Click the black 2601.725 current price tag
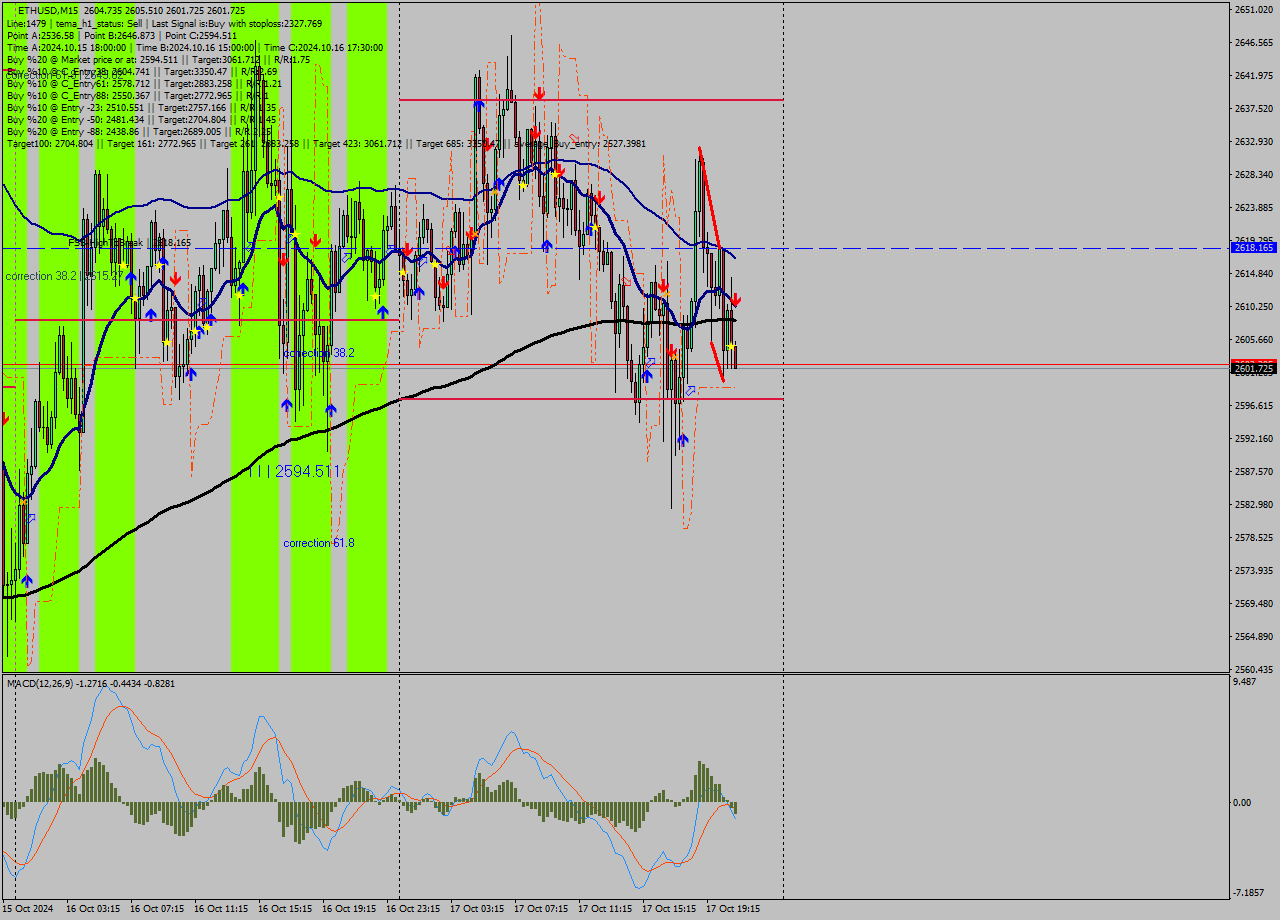 pyautogui.click(x=1254, y=368)
